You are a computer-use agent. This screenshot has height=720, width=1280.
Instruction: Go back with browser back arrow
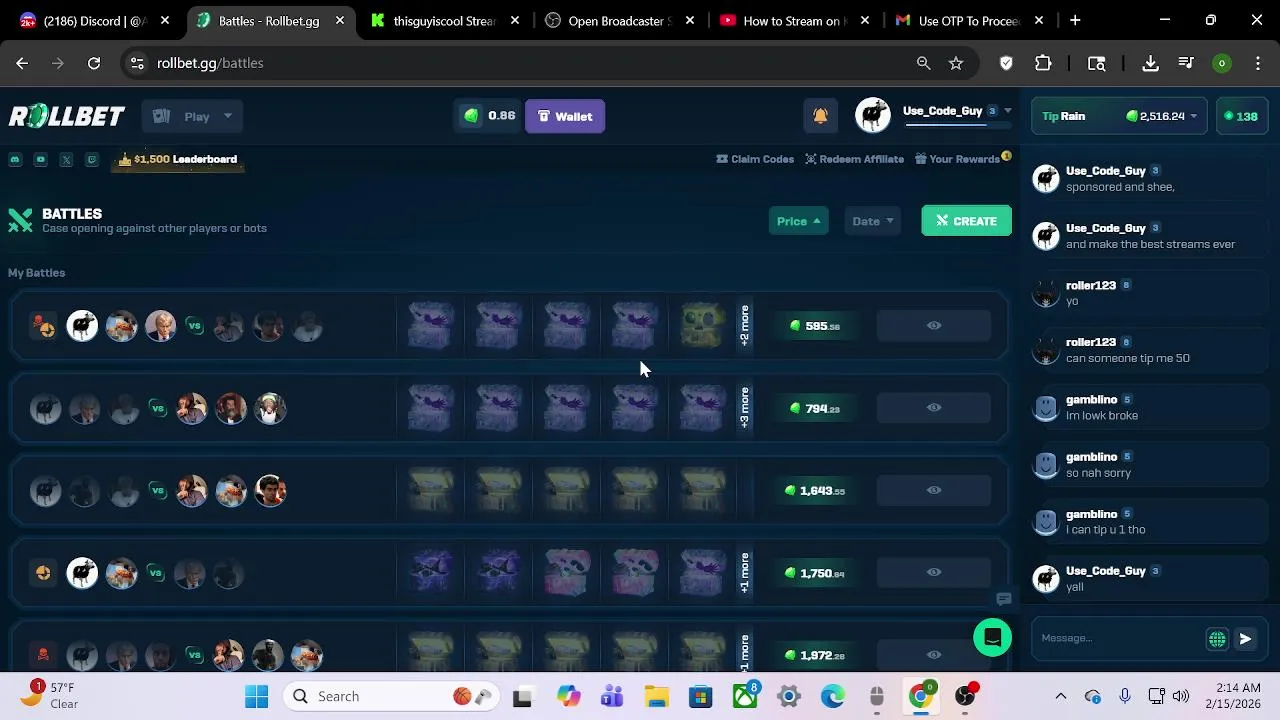pos(22,63)
